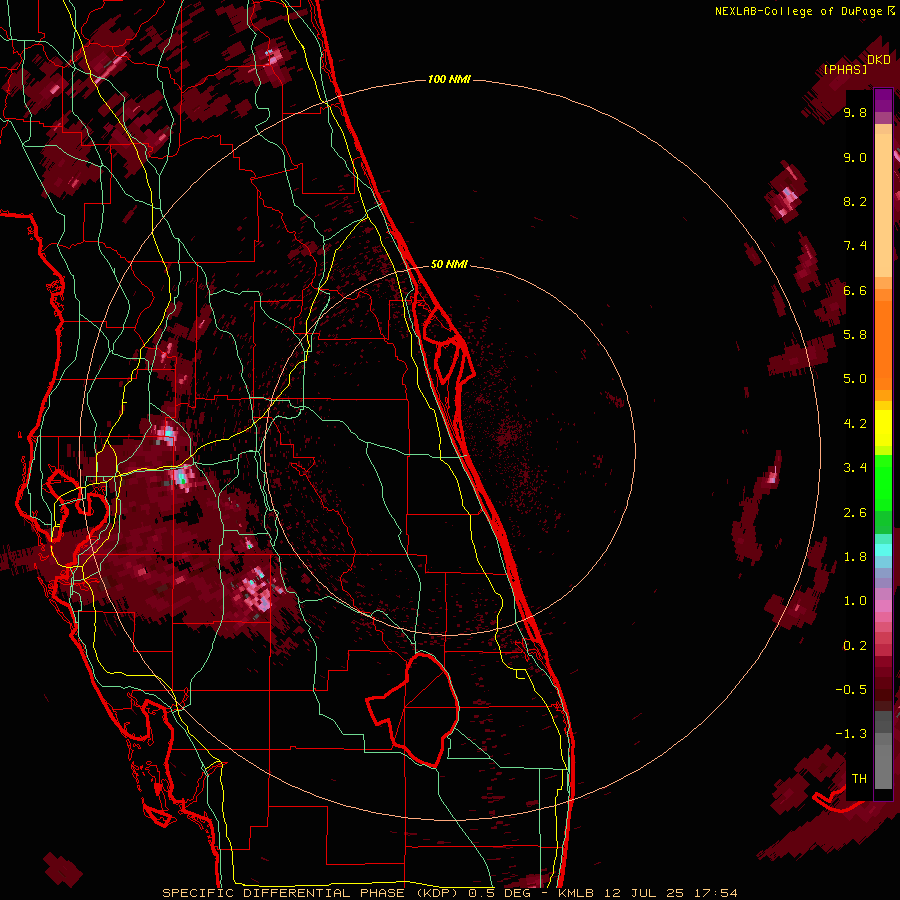Viewport: 900px width, 900px height.
Task: Click the -1.3 value on color scale
Action: tap(851, 734)
